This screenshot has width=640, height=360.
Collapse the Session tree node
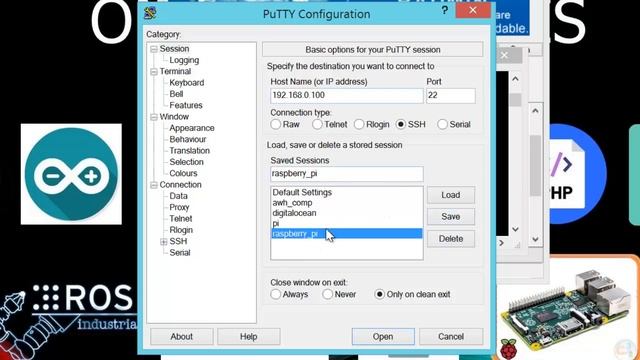tap(154, 49)
